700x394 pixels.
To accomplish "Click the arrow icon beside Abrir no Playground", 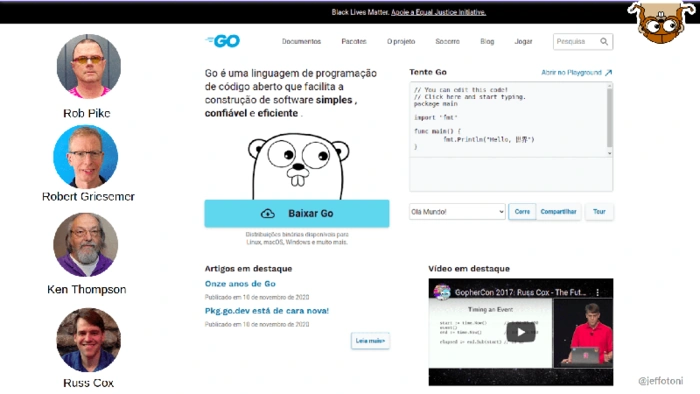I will point(608,72).
